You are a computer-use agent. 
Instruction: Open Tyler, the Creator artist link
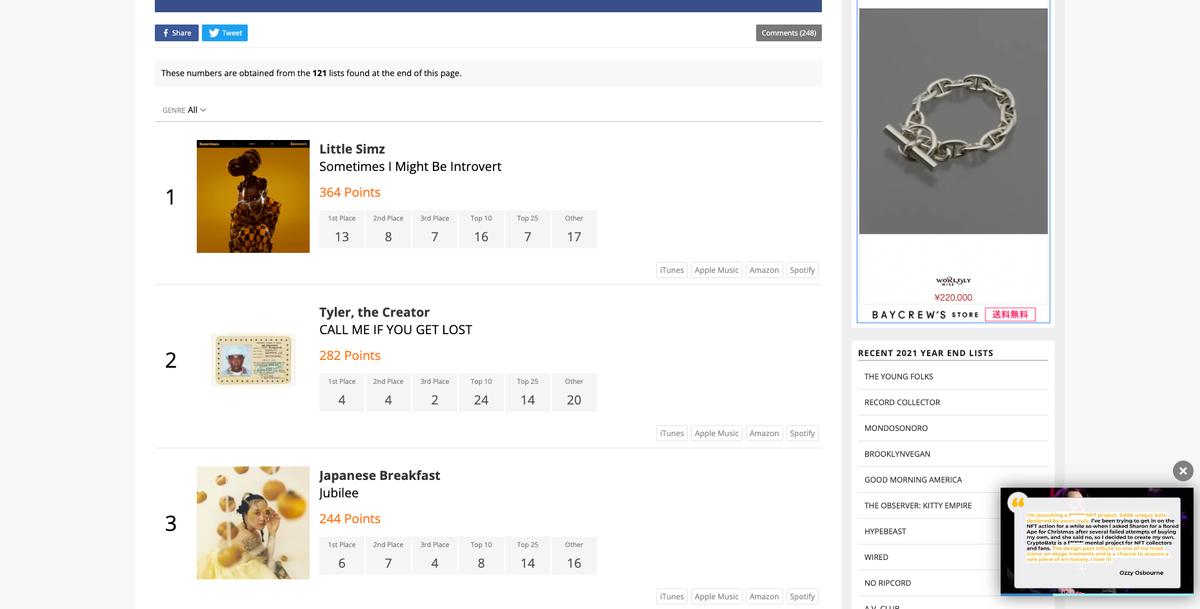374,312
